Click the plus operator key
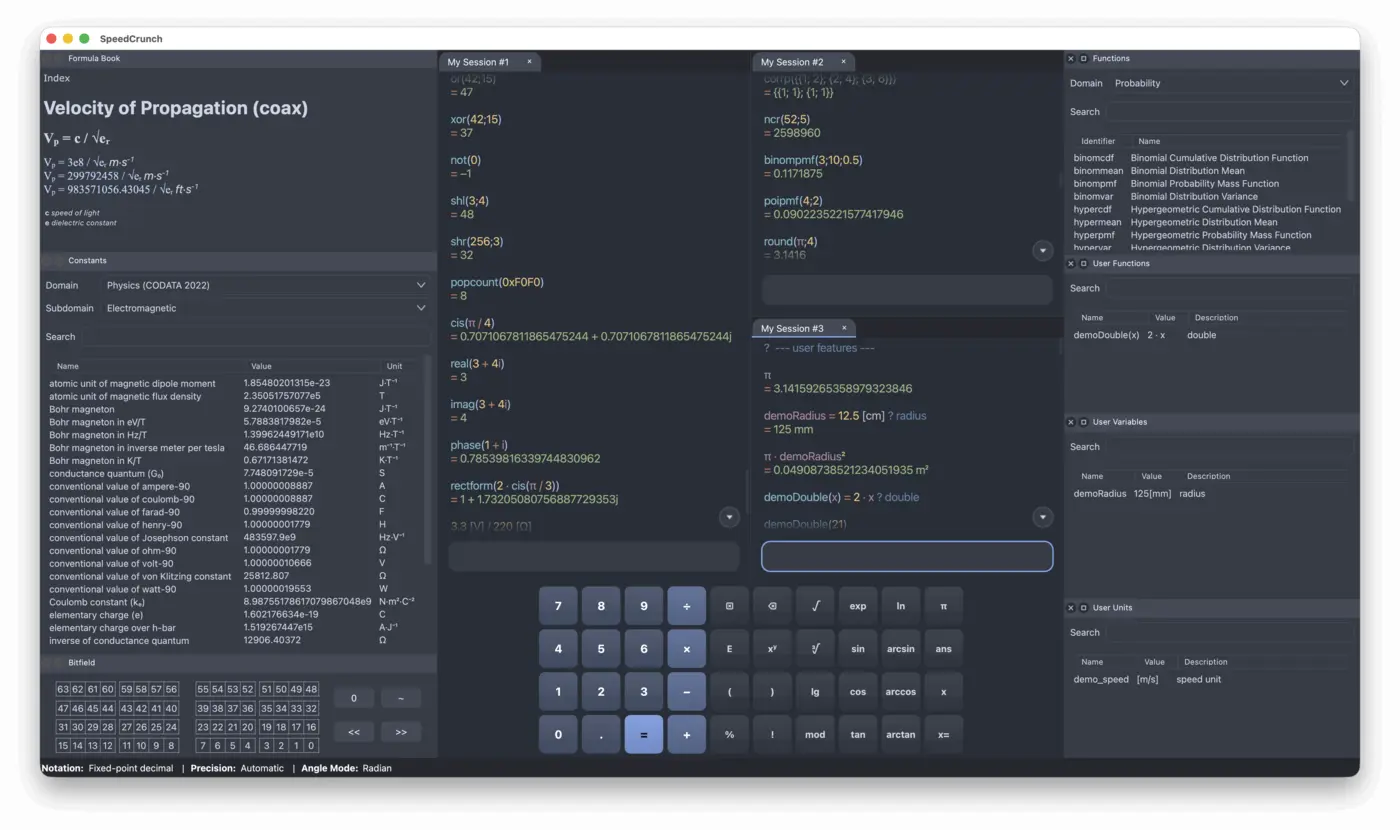This screenshot has width=1400, height=830. pyautogui.click(x=686, y=735)
